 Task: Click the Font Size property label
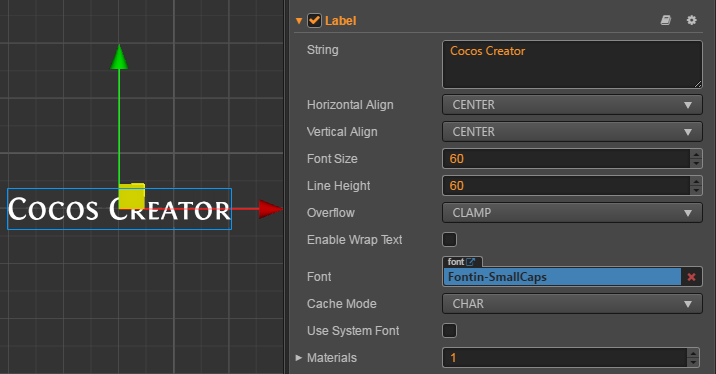click(x=332, y=159)
